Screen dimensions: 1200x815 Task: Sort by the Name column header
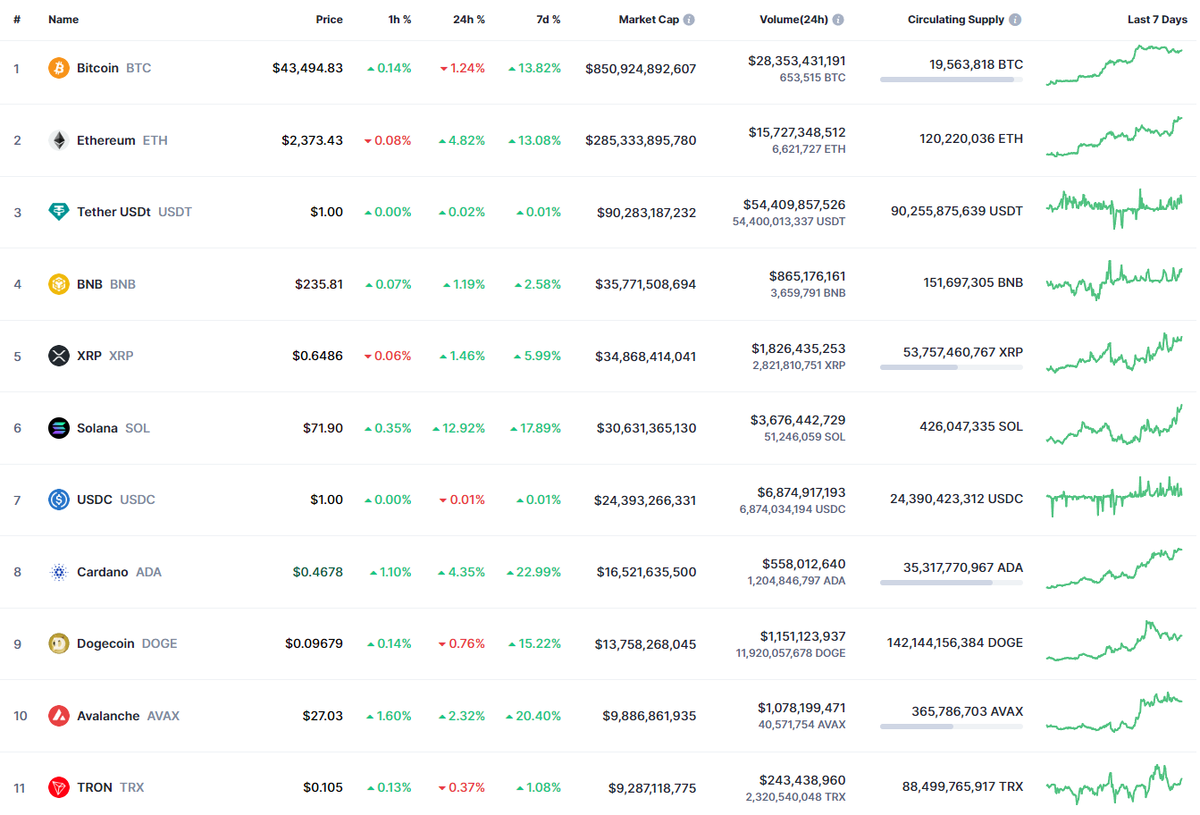[x=63, y=20]
